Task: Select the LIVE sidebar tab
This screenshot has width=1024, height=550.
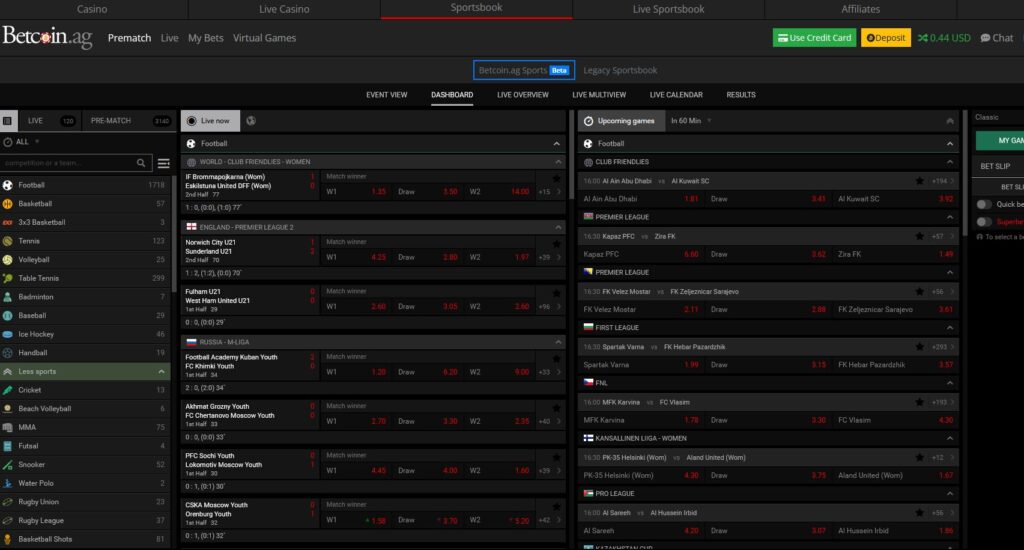Action: point(48,121)
